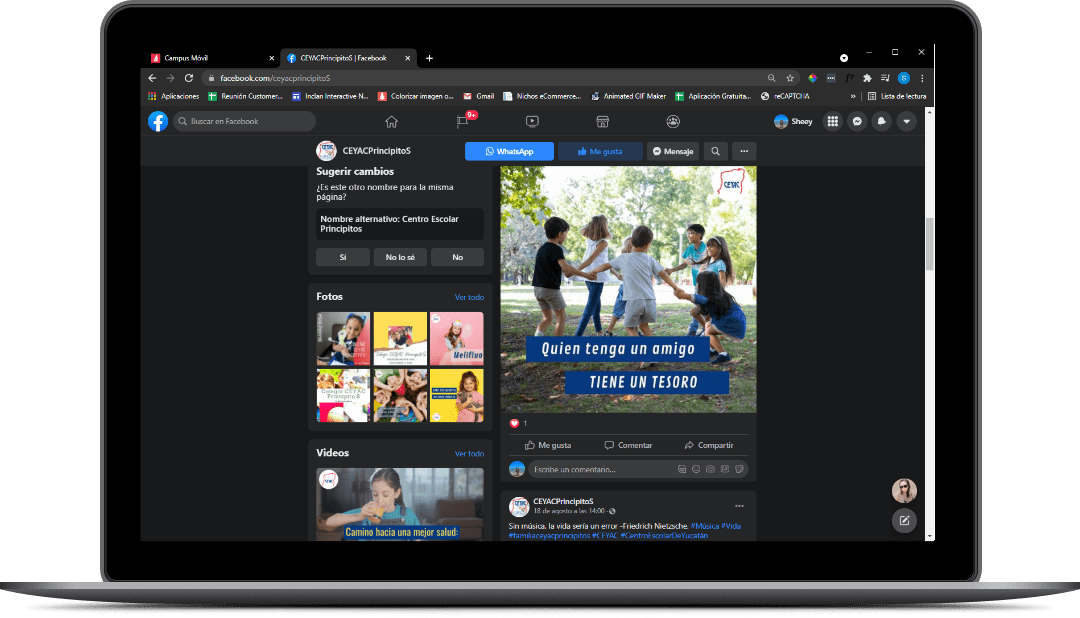Share the post with Compartir
The image size is (1080, 618).
[709, 446]
